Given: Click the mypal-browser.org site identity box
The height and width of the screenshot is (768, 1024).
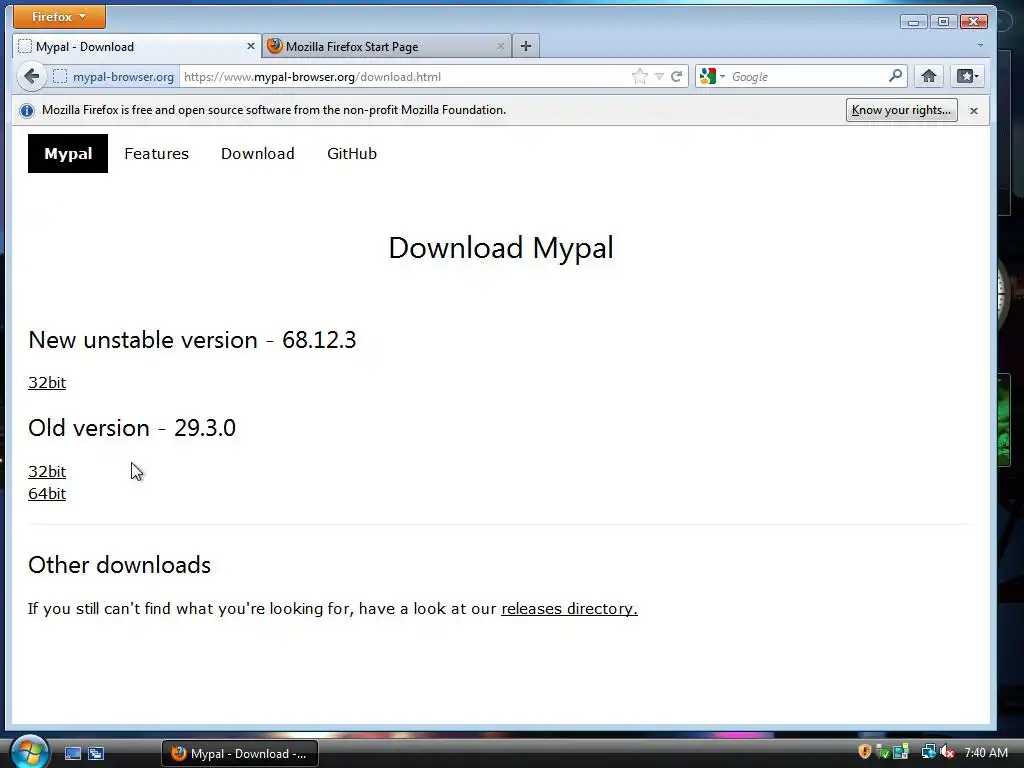Looking at the screenshot, I should pos(114,76).
